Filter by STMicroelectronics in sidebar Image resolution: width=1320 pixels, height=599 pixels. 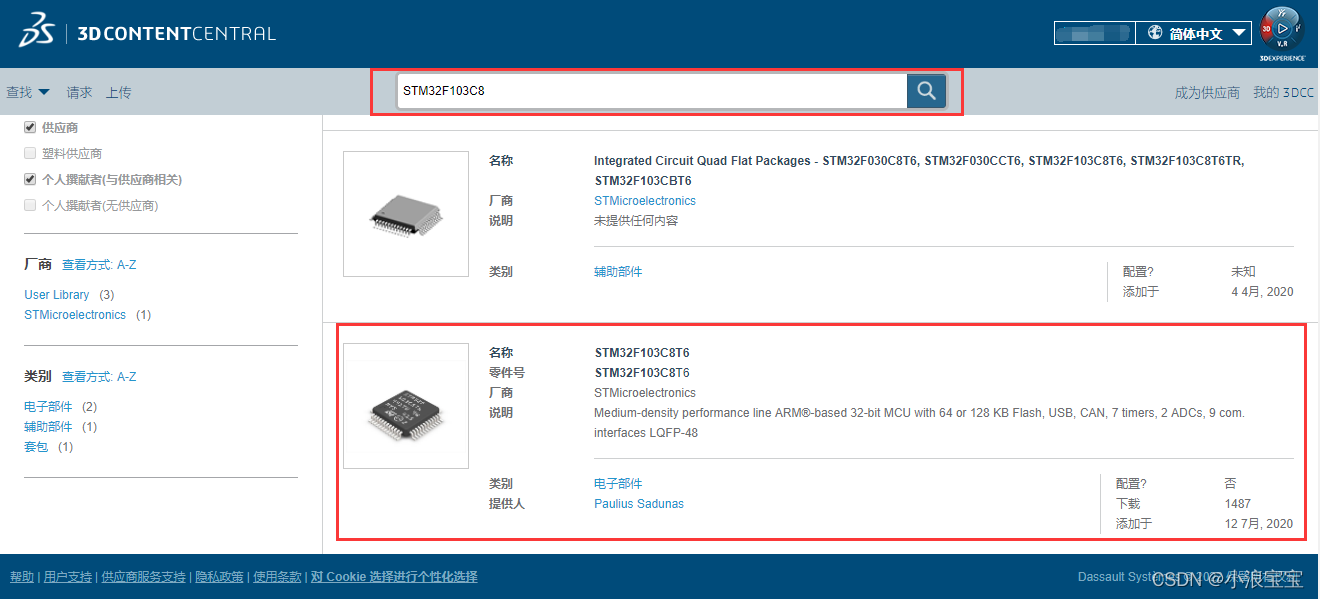click(75, 315)
